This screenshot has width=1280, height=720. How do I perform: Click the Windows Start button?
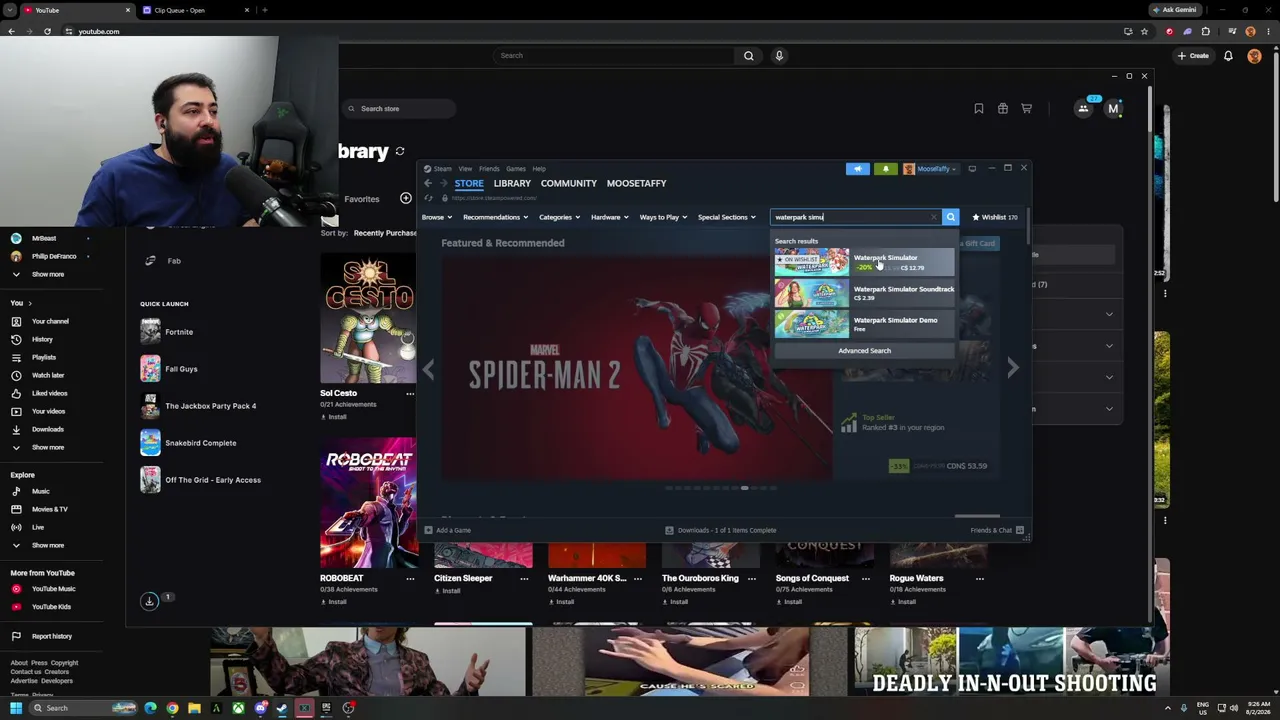tap(16, 708)
